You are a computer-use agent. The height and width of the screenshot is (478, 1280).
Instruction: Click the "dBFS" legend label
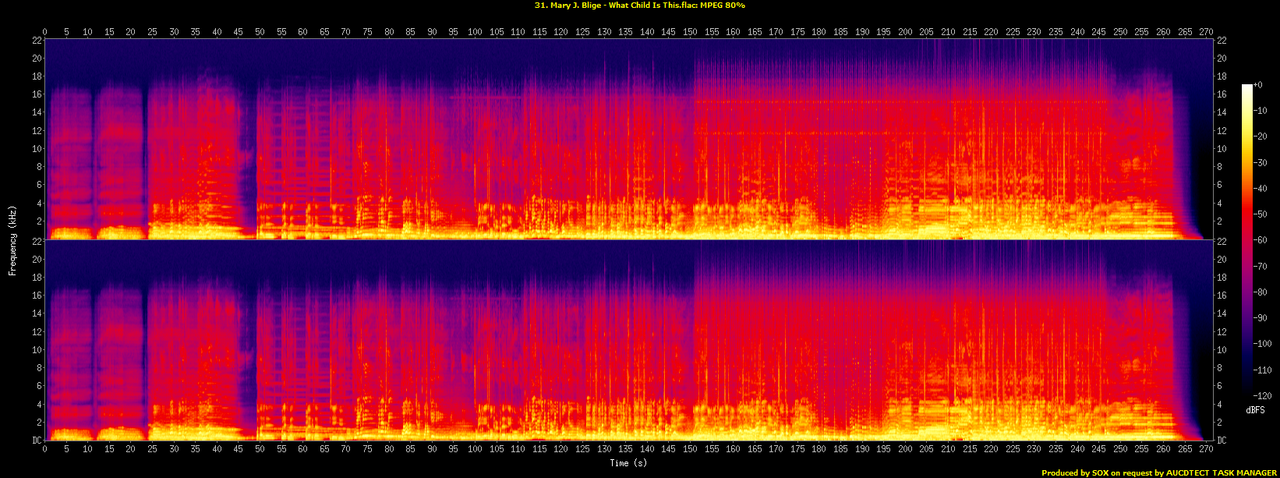tap(1254, 410)
